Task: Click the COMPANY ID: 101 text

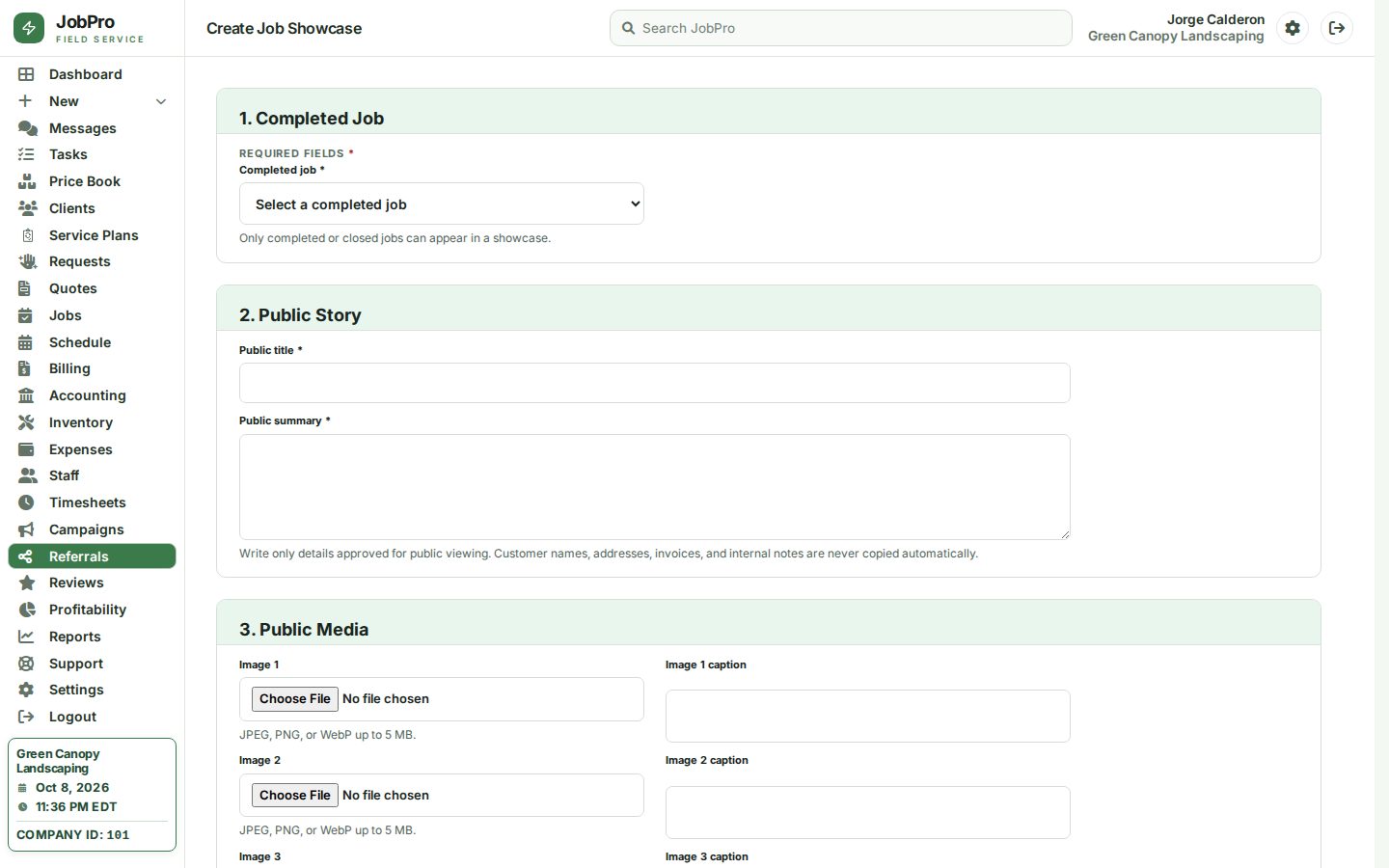Action: tap(73, 835)
